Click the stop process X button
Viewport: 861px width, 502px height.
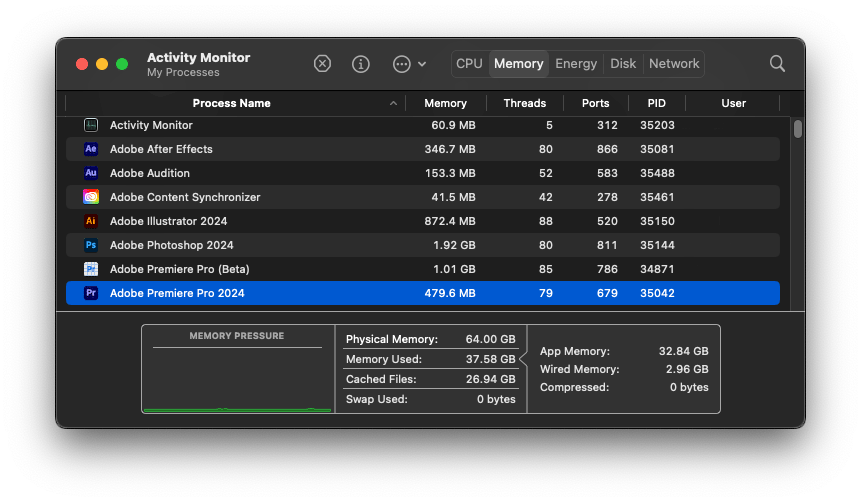point(322,64)
